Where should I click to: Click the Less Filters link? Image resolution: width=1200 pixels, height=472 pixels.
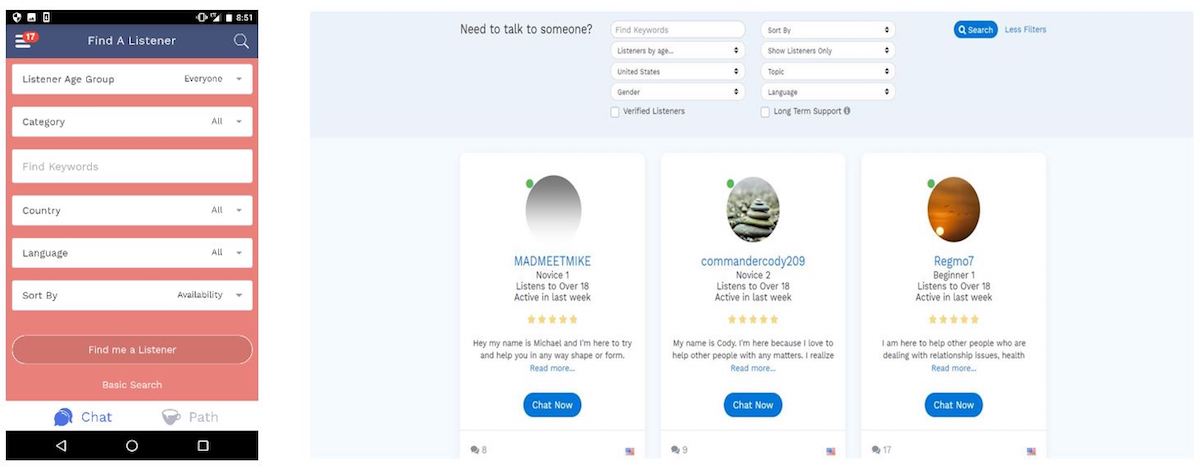coord(1025,30)
